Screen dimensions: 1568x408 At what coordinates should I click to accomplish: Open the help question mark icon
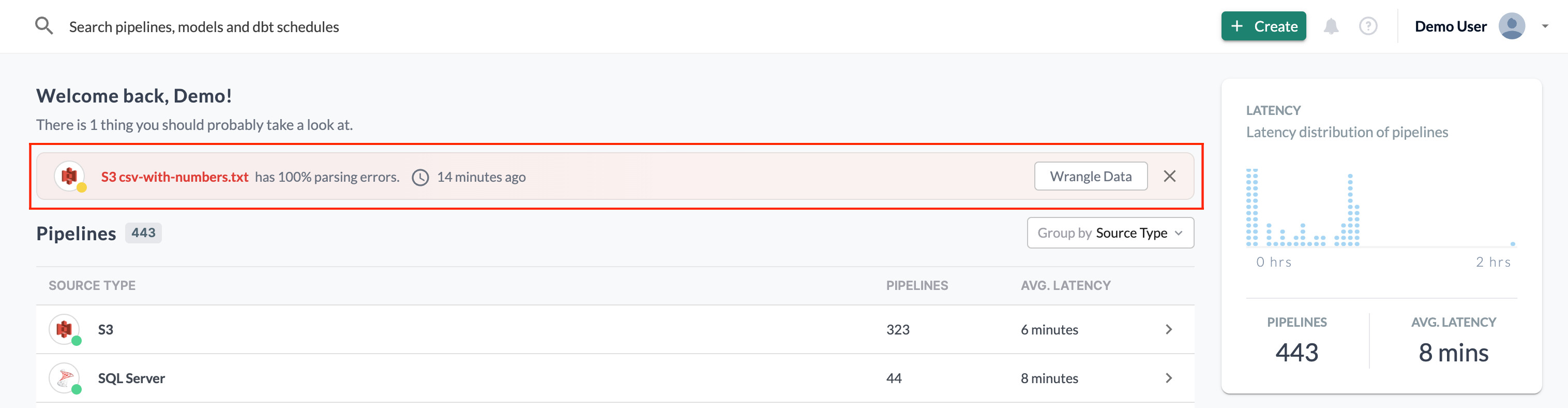[1368, 26]
